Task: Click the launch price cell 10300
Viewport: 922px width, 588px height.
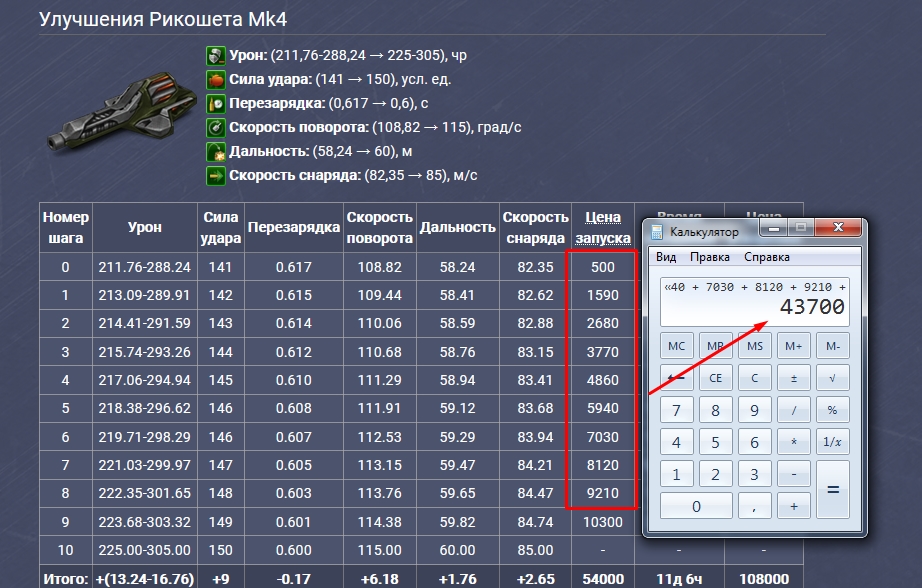Action: point(603,522)
